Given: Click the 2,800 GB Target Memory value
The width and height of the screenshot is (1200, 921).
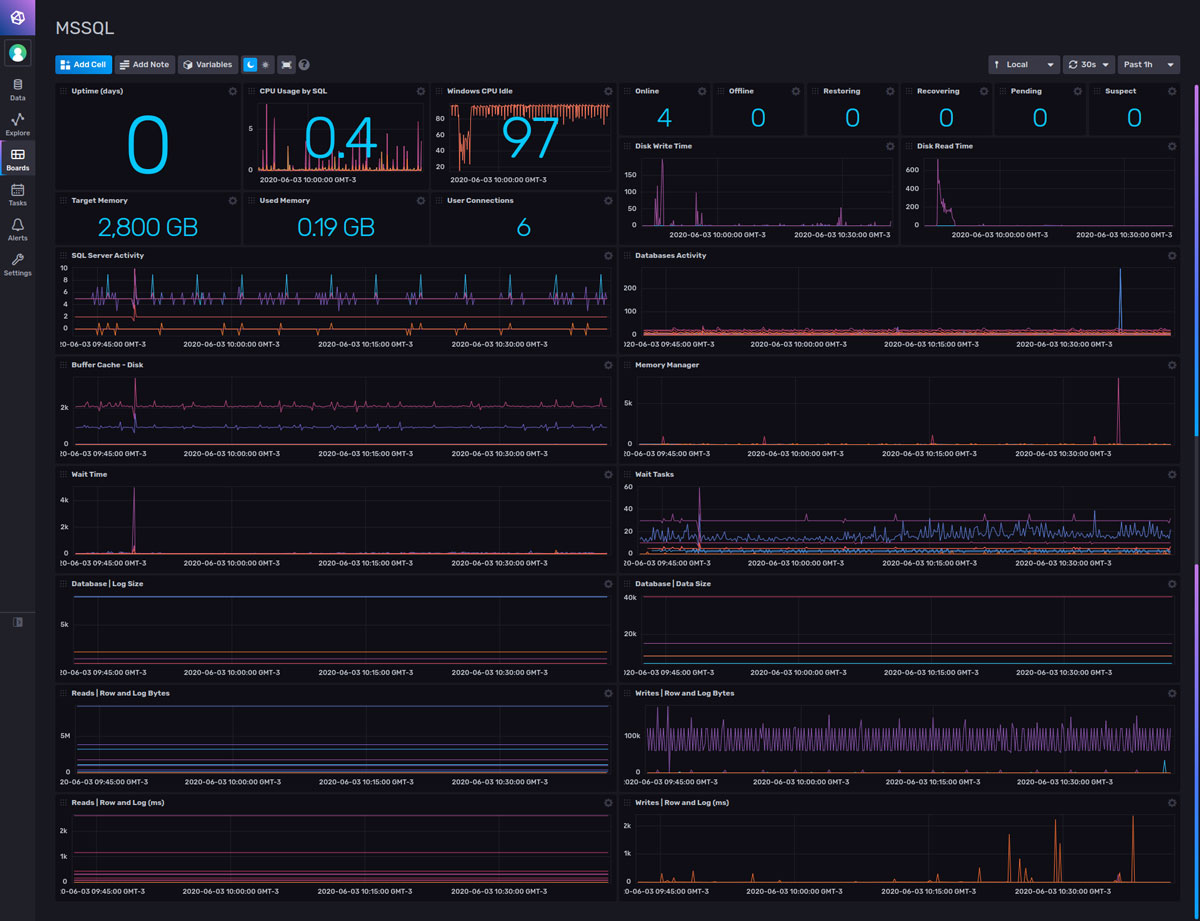Looking at the screenshot, I should click(148, 227).
